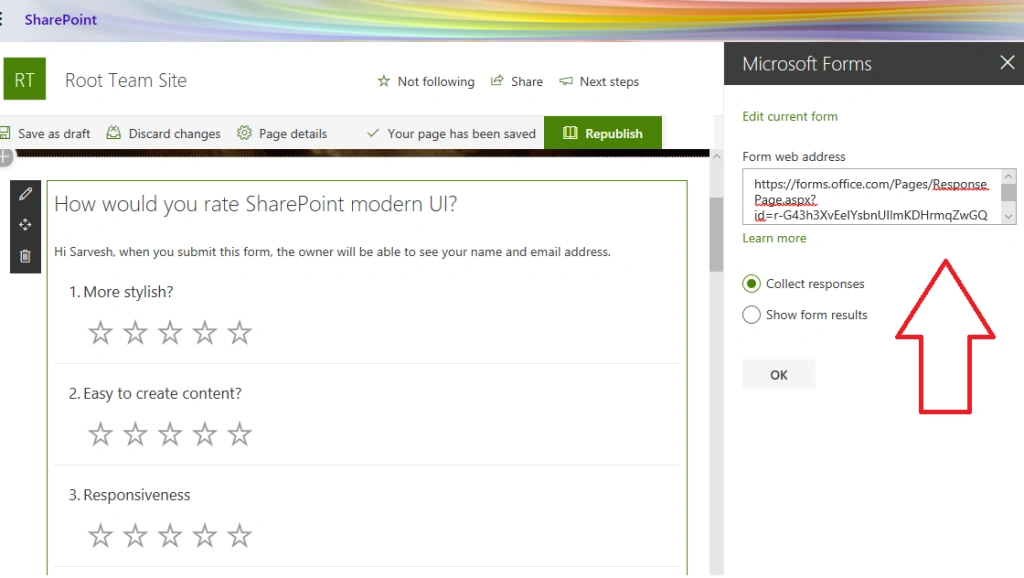Click the page scrollbar up arrow
The image size is (1024, 578).
716,157
